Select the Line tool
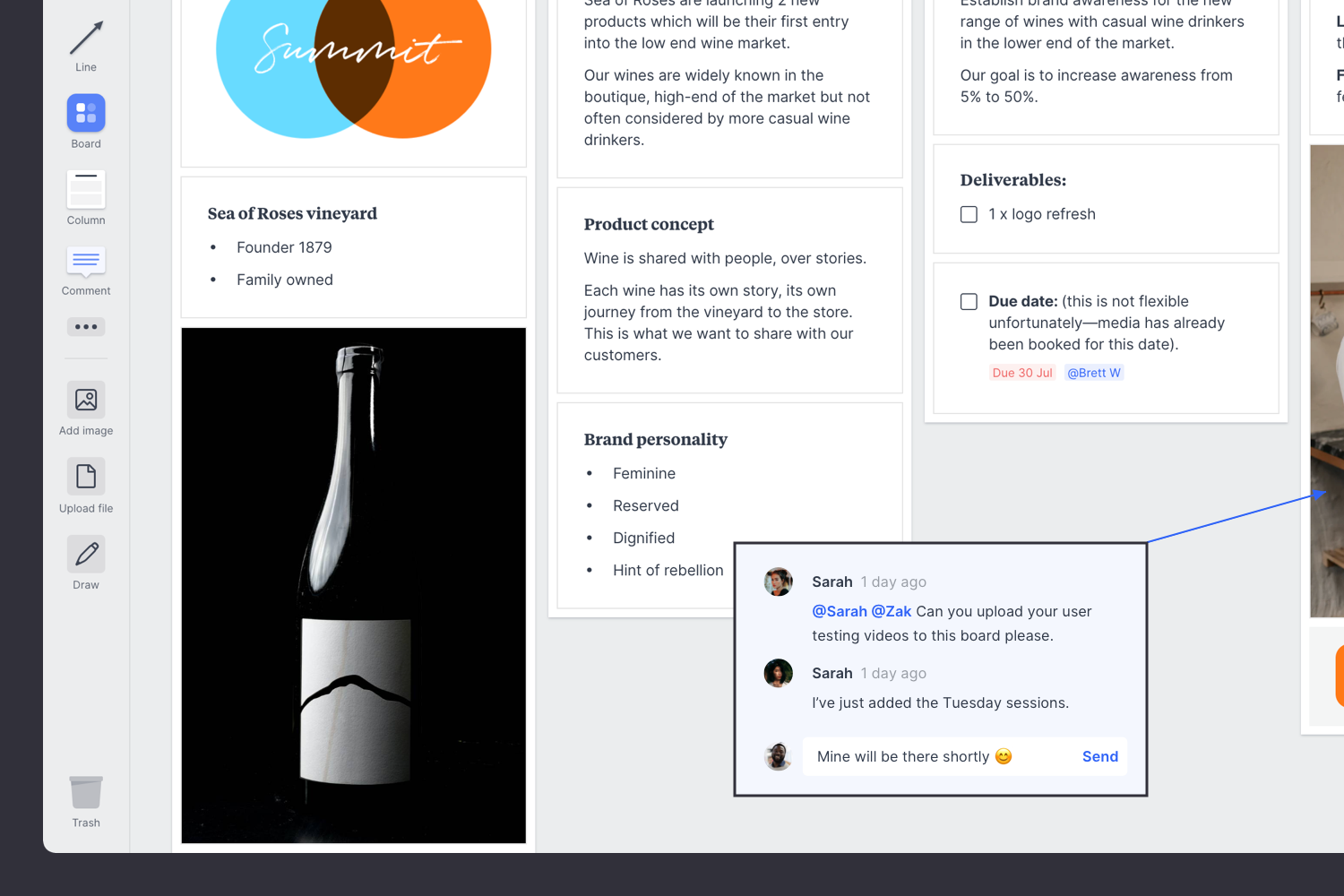The image size is (1344, 896). [x=85, y=38]
